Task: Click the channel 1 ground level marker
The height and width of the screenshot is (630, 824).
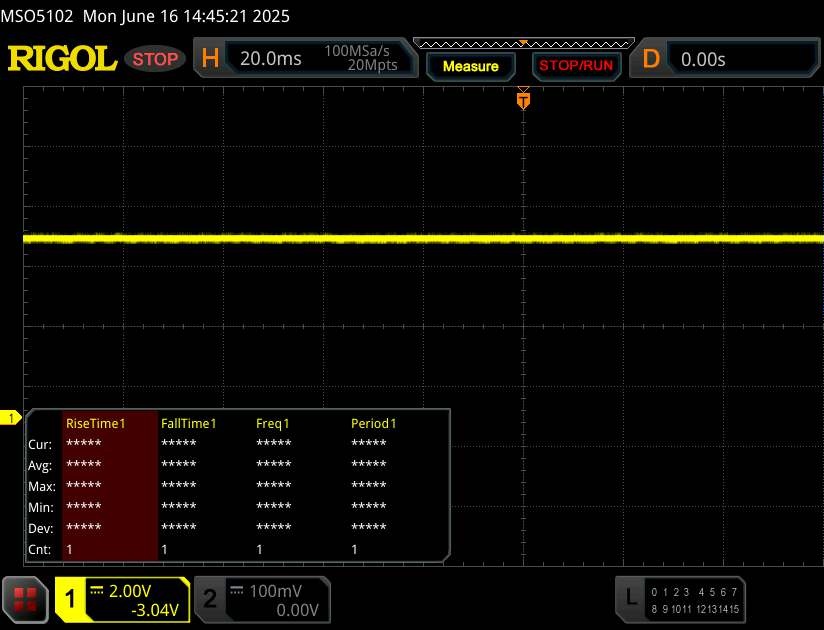Action: [x=11, y=418]
